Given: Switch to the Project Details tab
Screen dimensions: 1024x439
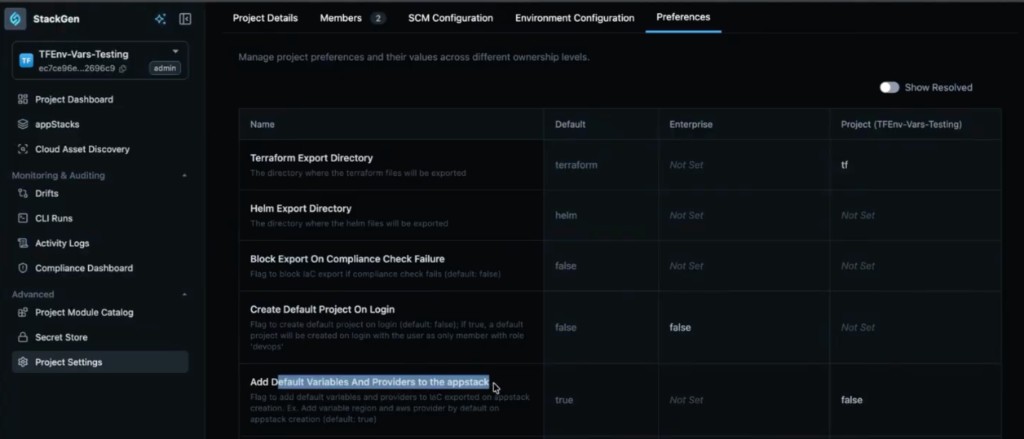Looking at the screenshot, I should pyautogui.click(x=265, y=18).
